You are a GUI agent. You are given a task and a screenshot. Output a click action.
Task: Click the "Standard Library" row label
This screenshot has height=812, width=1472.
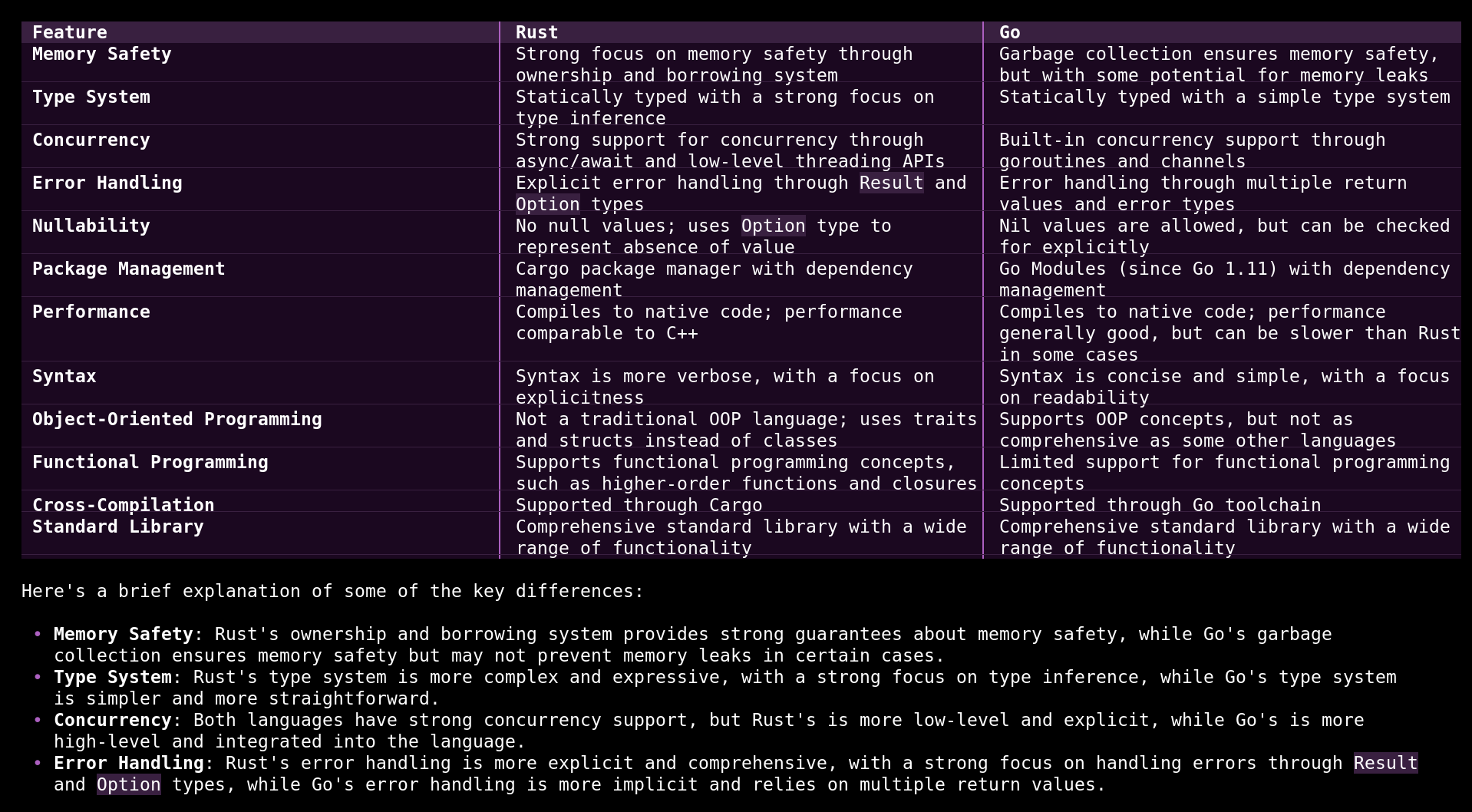click(x=117, y=526)
